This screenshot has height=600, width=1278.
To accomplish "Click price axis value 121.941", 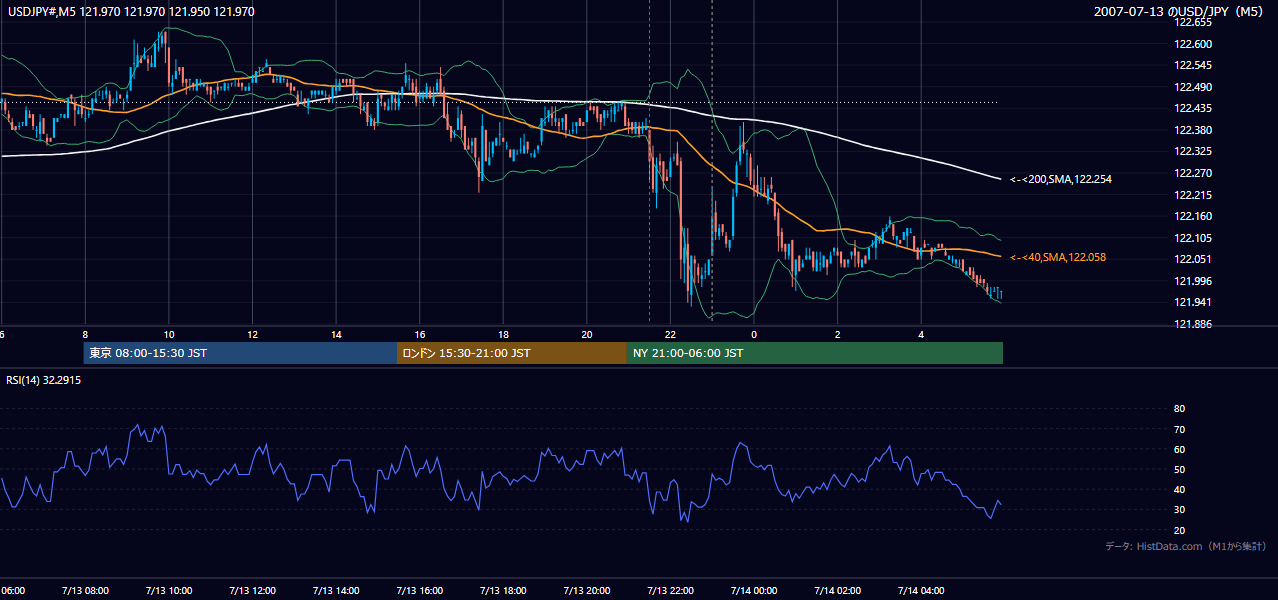I will click(1194, 302).
